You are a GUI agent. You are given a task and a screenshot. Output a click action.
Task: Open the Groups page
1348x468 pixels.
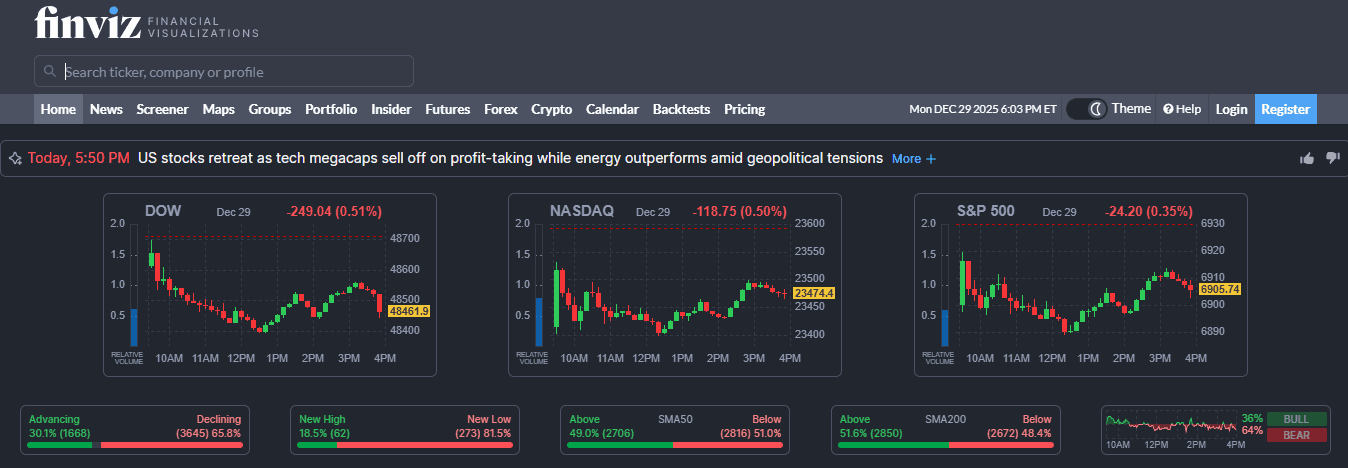tap(270, 109)
